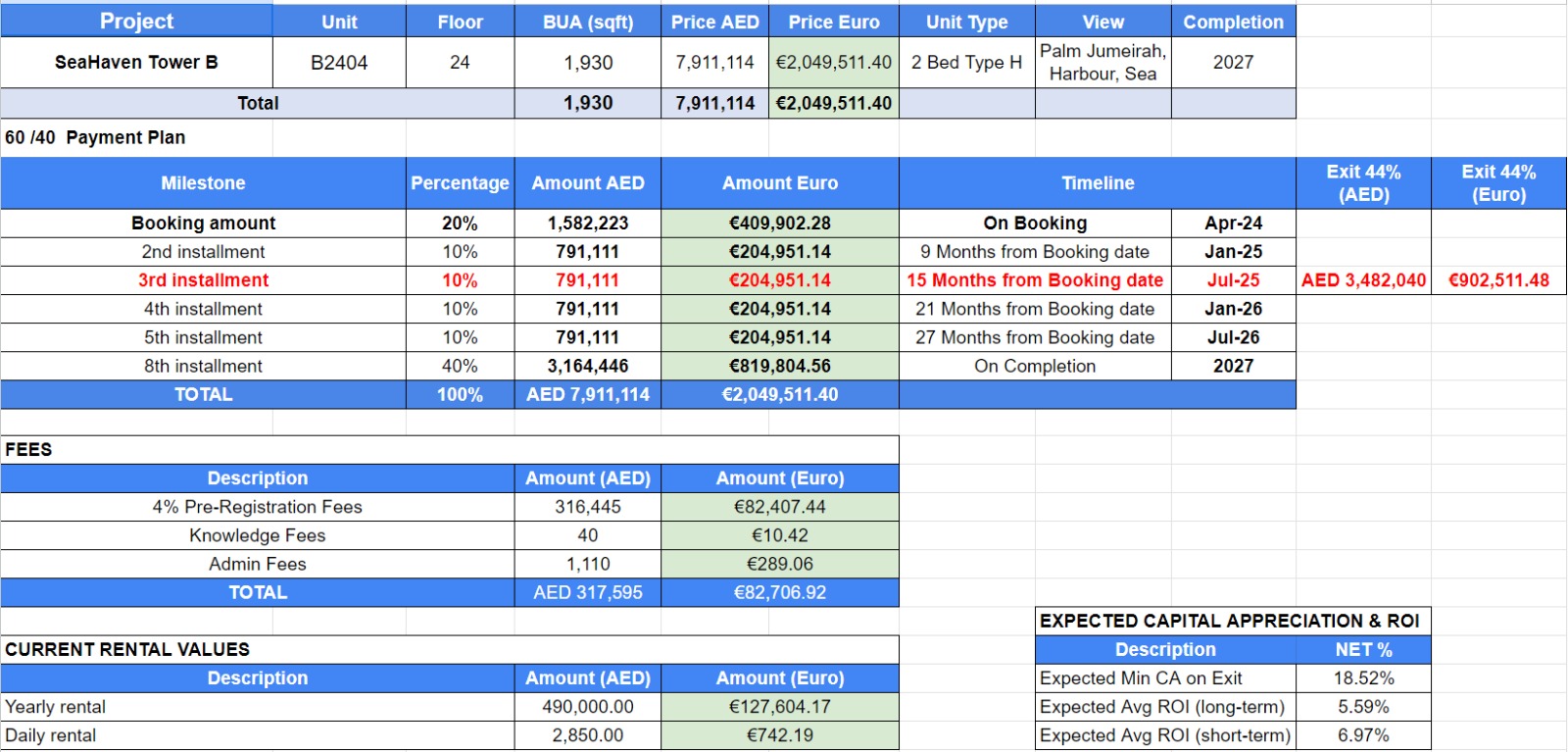Click the AED 7,911,114 total cell
This screenshot has height=752, width=1568.
588,394
